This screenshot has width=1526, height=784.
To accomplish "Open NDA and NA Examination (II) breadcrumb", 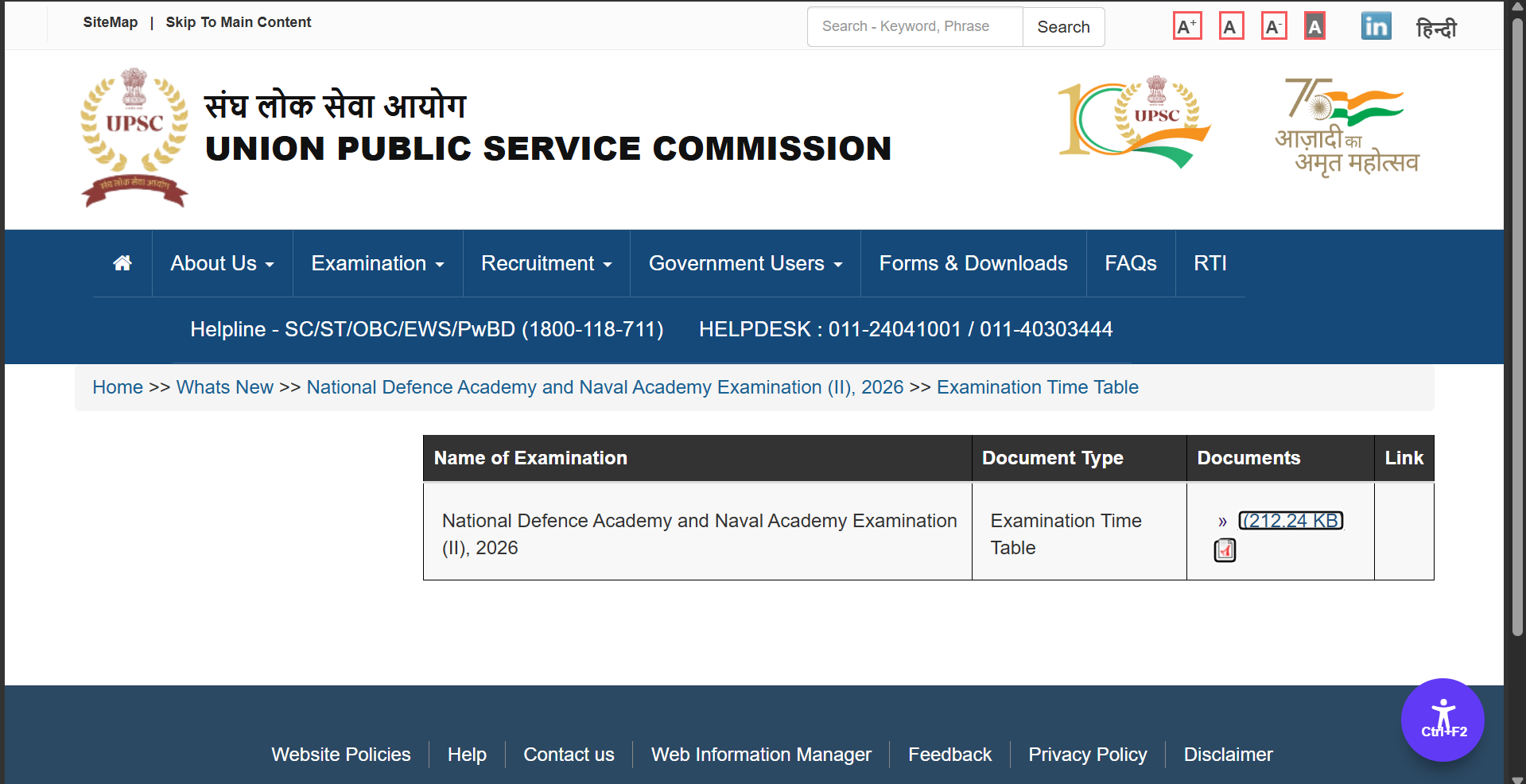I will tap(605, 387).
